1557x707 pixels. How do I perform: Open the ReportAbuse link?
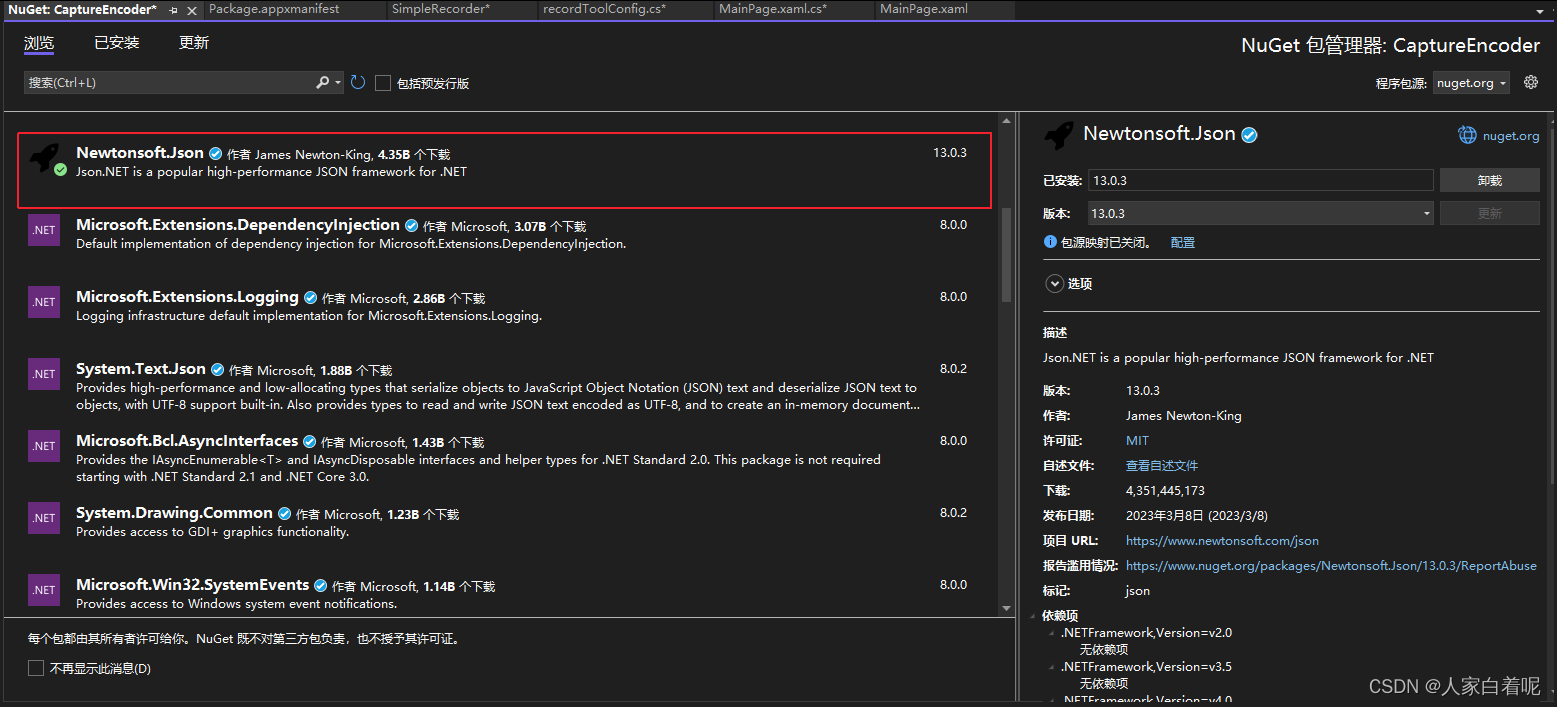[1331, 566]
